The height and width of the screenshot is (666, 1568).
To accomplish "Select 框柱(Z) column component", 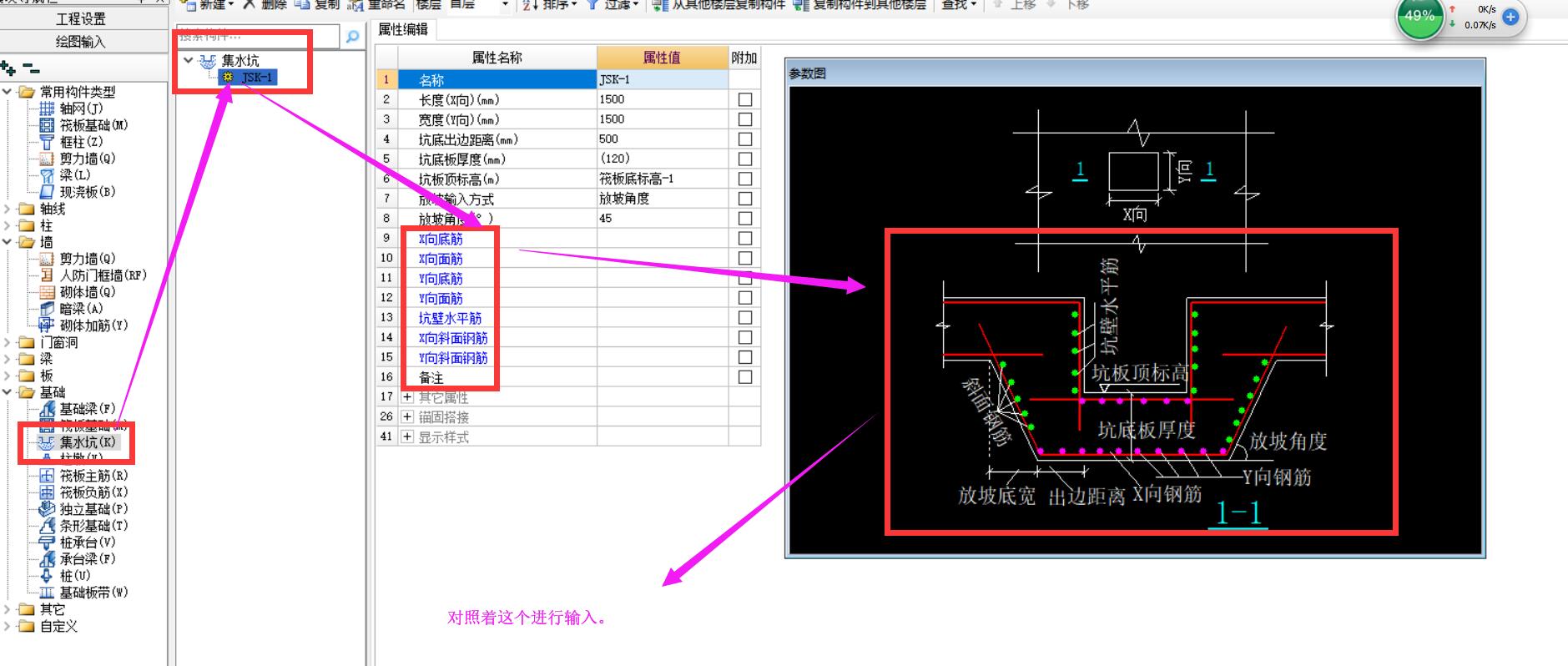I will 81,142.
